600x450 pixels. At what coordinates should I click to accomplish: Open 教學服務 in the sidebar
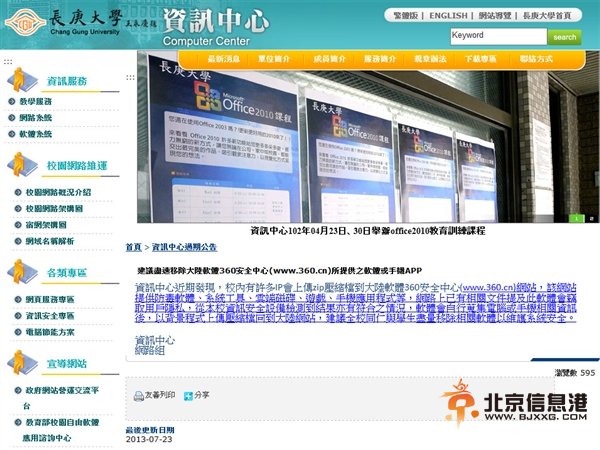(x=35, y=101)
